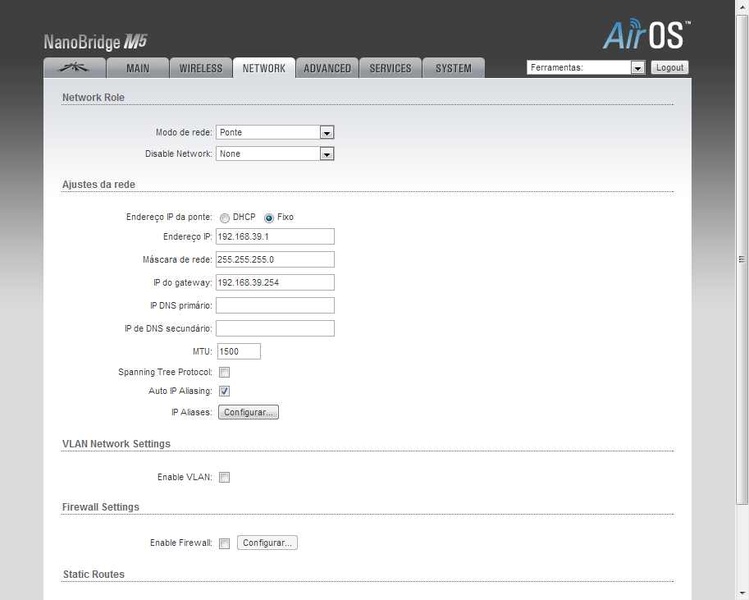This screenshot has height=600, width=749.
Task: Focus the IP DNS primário field
Action: pyautogui.click(x=275, y=305)
